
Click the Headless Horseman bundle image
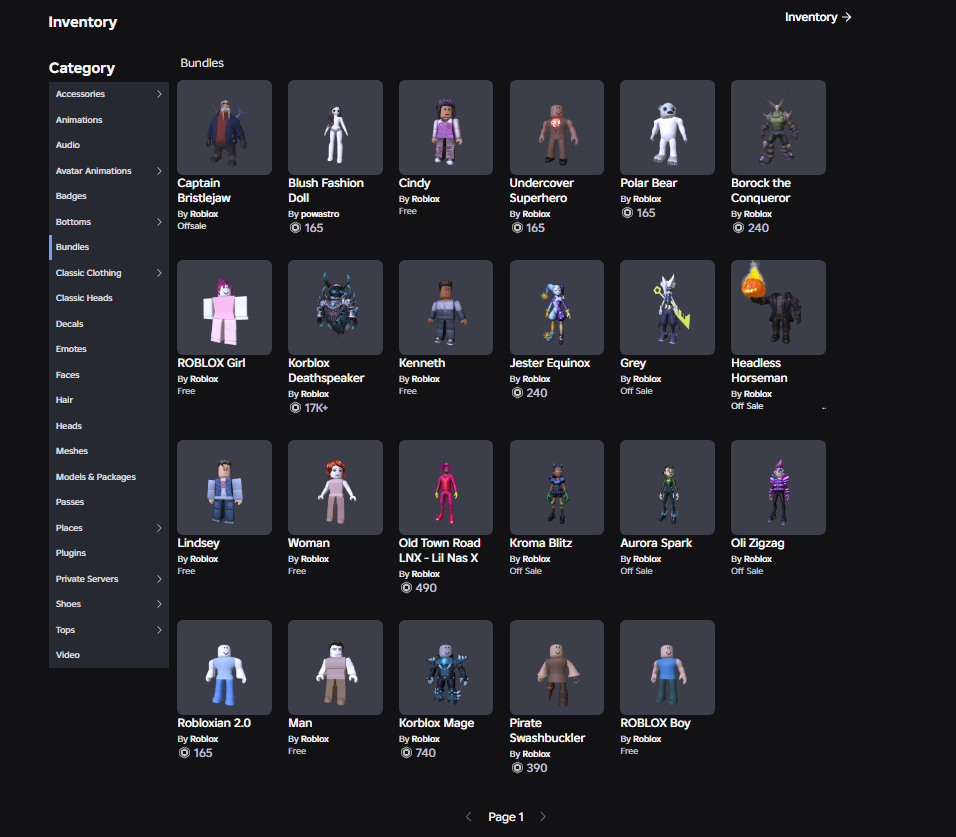[778, 307]
